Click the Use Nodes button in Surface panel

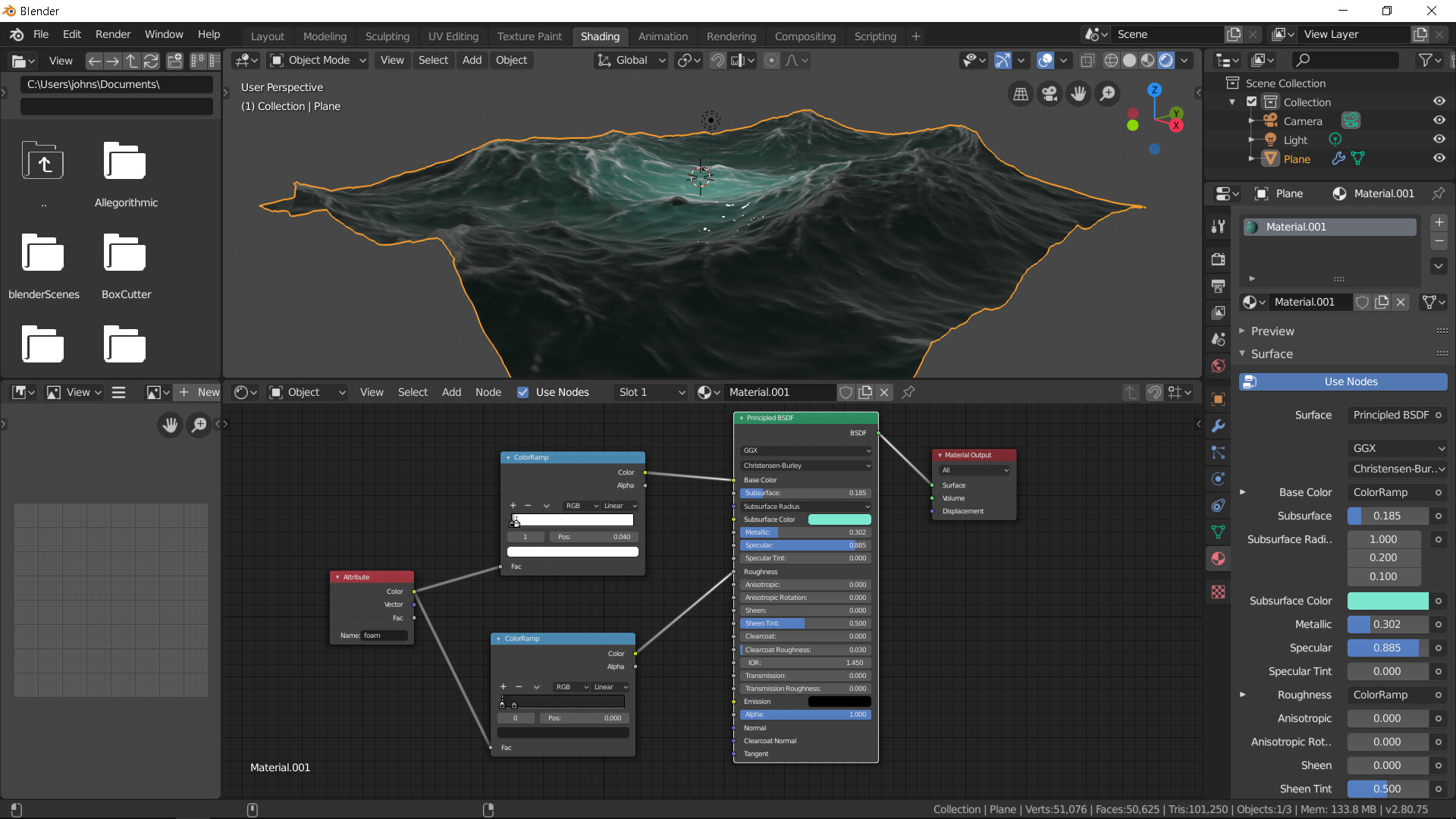[x=1351, y=381]
